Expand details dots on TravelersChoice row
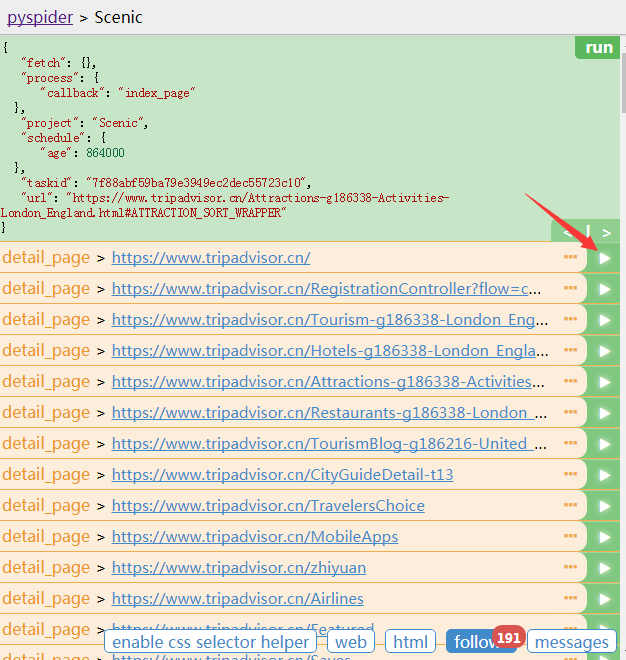 pyautogui.click(x=570, y=505)
